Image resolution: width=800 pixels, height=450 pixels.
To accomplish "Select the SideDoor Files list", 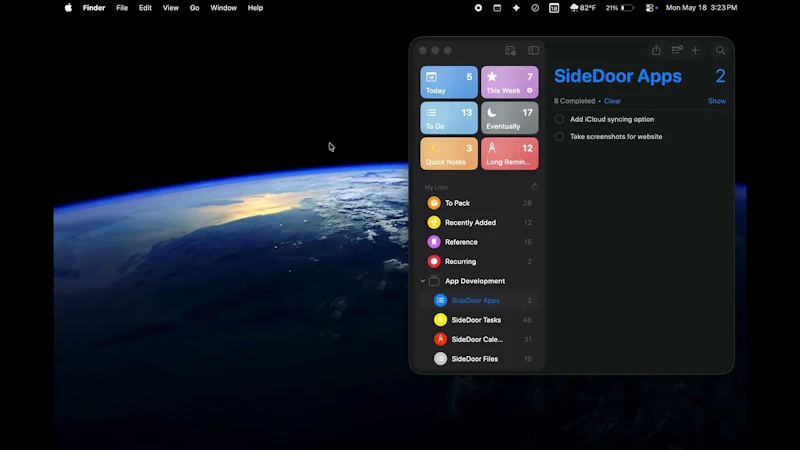I will pyautogui.click(x=479, y=359).
